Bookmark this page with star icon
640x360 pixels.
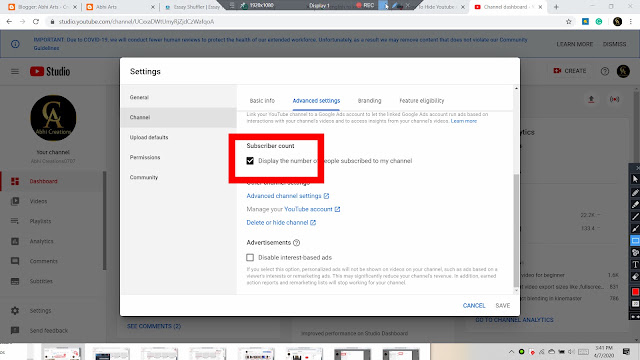[x=569, y=22]
